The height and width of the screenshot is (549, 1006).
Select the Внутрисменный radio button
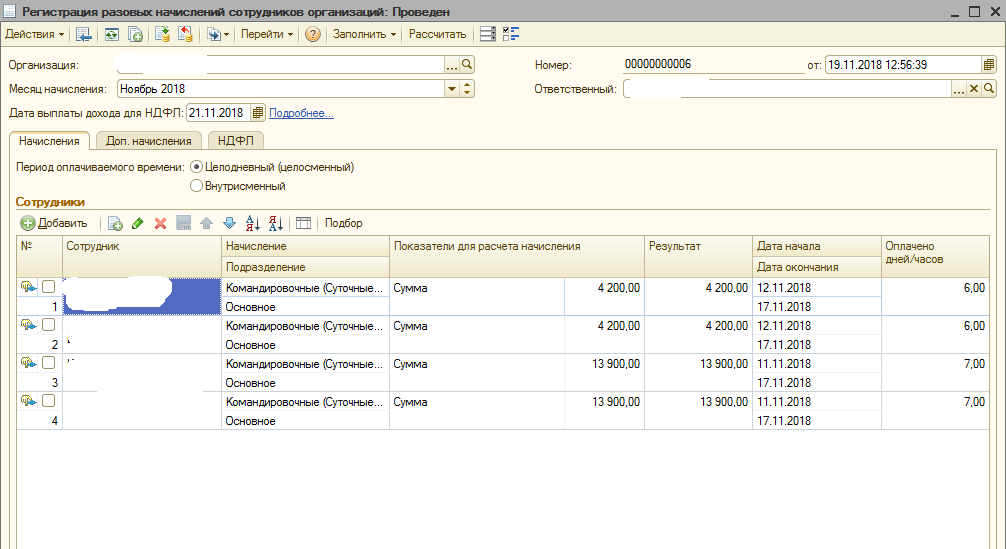click(x=196, y=185)
